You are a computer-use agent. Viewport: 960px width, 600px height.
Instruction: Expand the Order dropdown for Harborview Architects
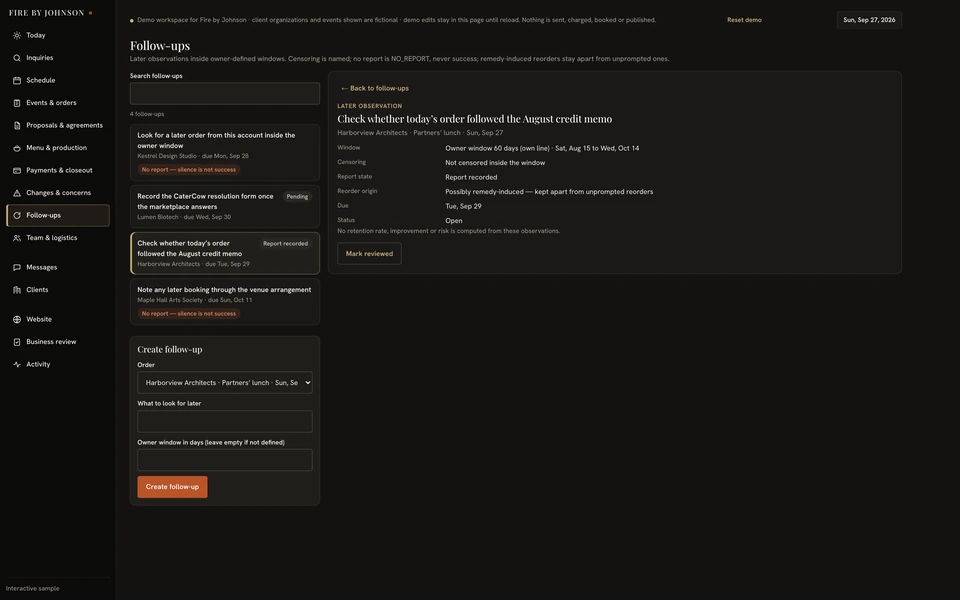pyautogui.click(x=225, y=383)
